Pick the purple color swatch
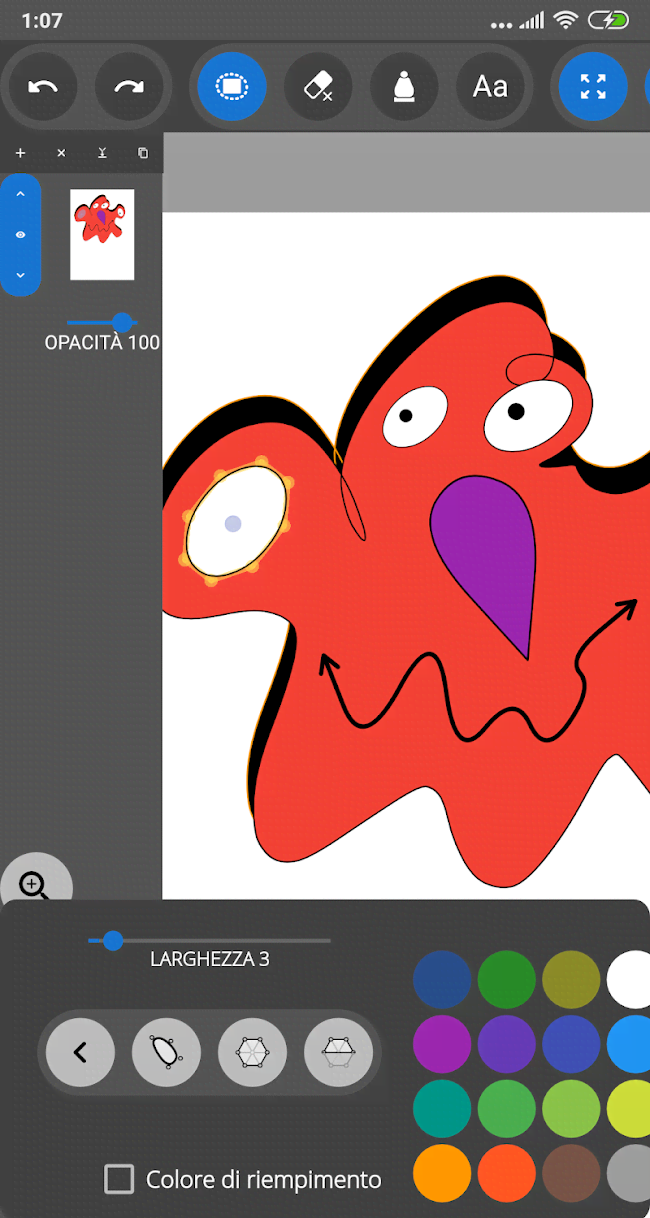This screenshot has height=1218, width=650. pyautogui.click(x=442, y=1044)
